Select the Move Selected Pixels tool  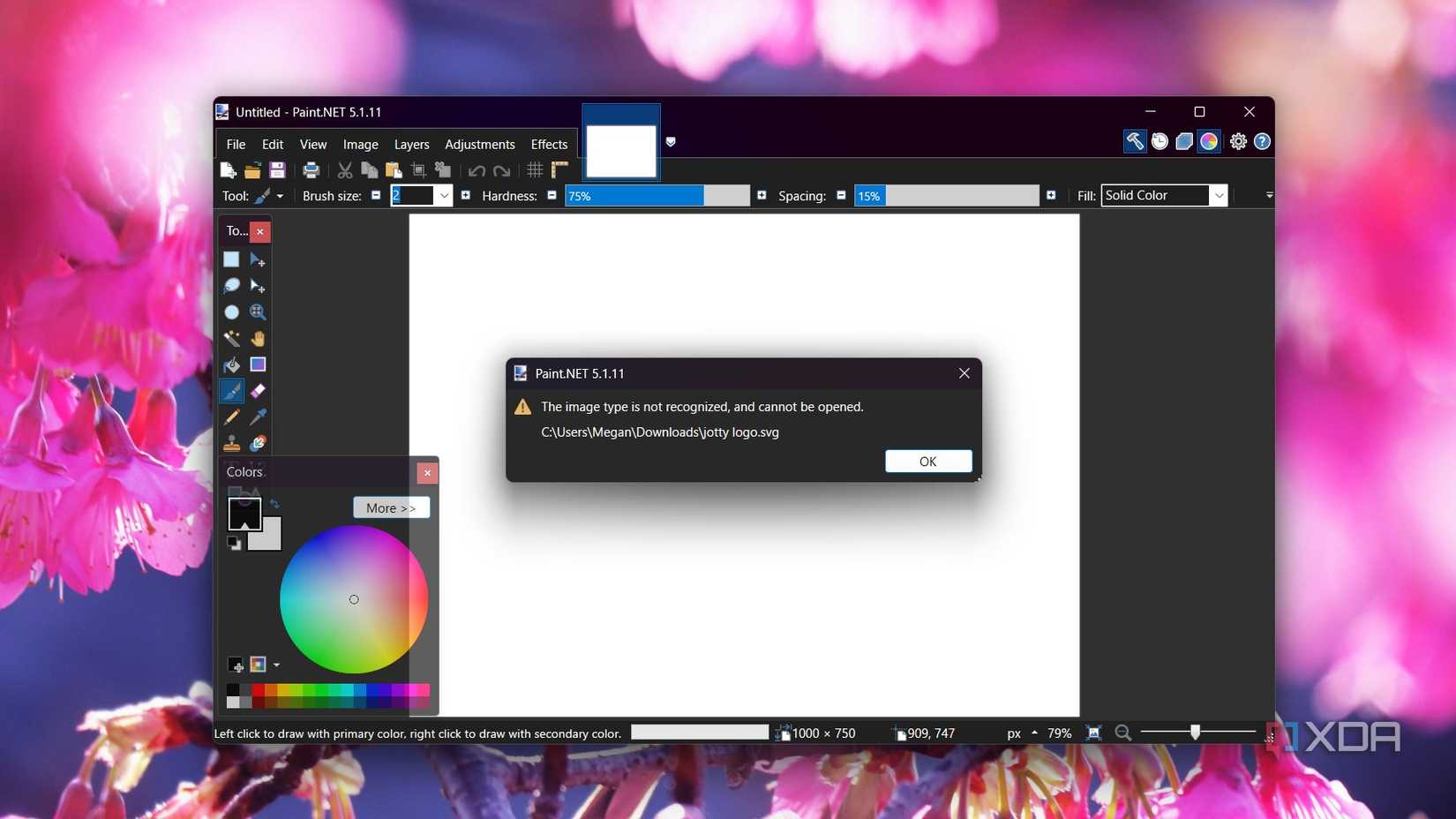(x=258, y=259)
